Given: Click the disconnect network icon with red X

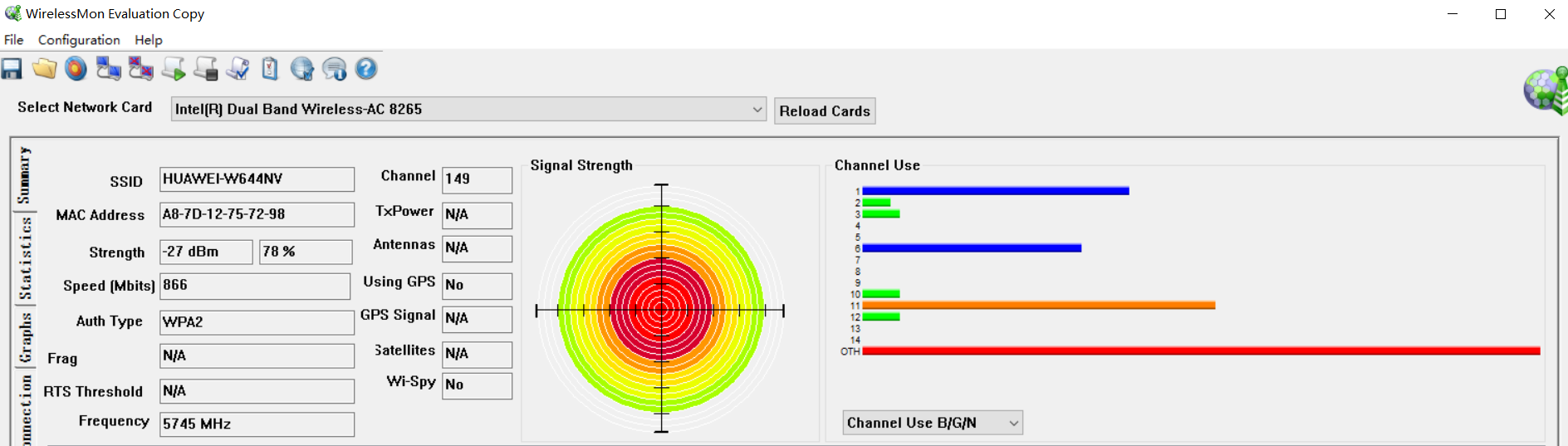Looking at the screenshot, I should pyautogui.click(x=140, y=69).
